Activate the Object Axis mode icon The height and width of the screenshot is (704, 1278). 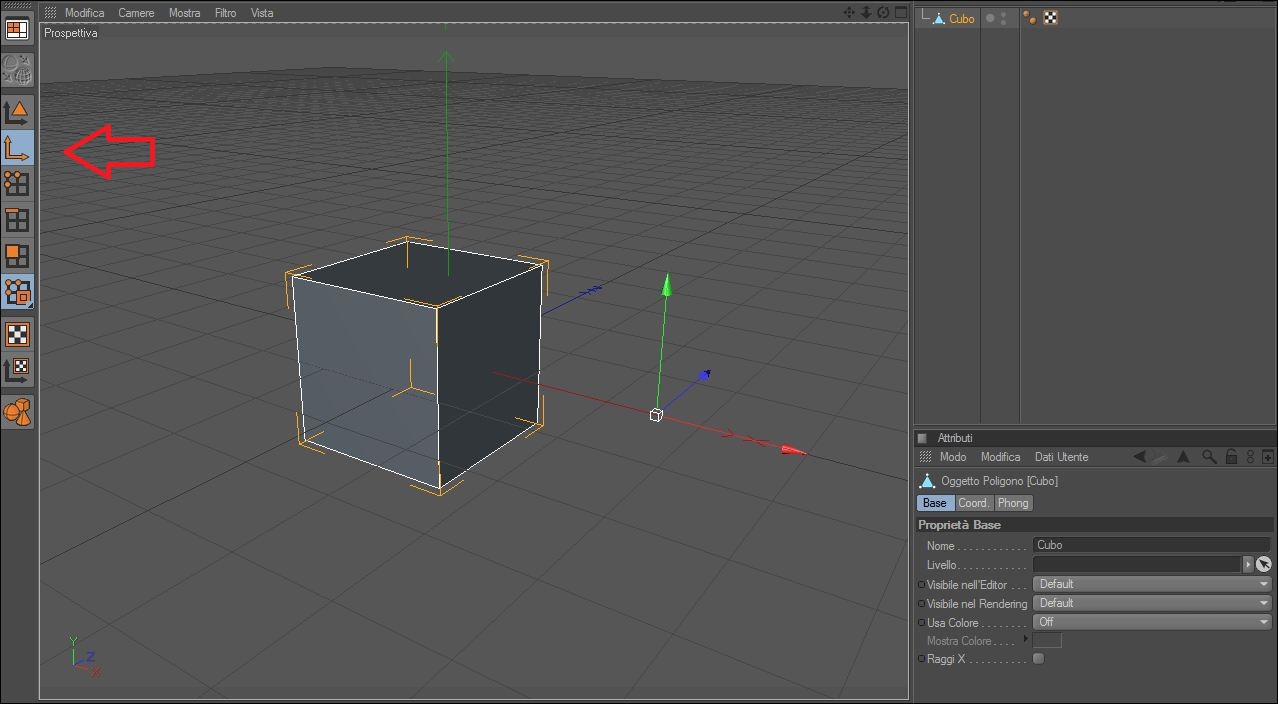click(x=17, y=148)
